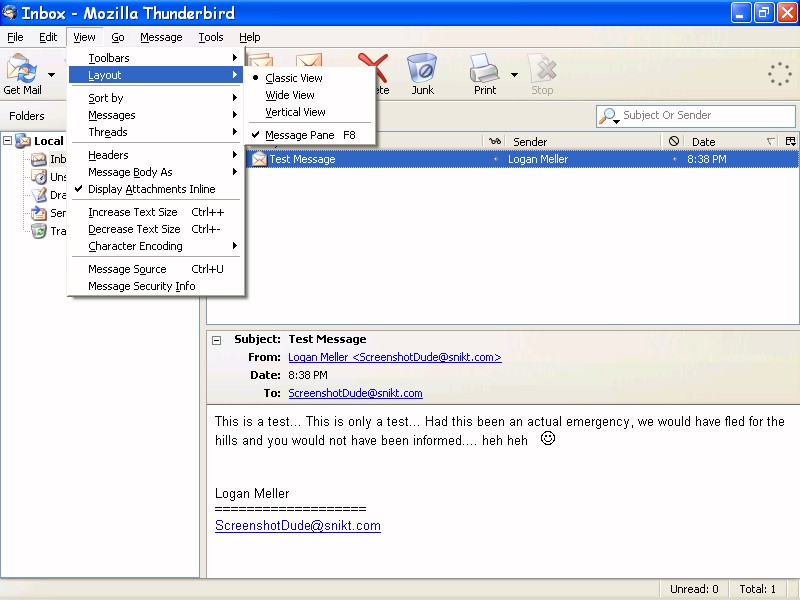Select the Trash folder bin icon
Viewport: 800px width, 600px height.
tap(39, 231)
